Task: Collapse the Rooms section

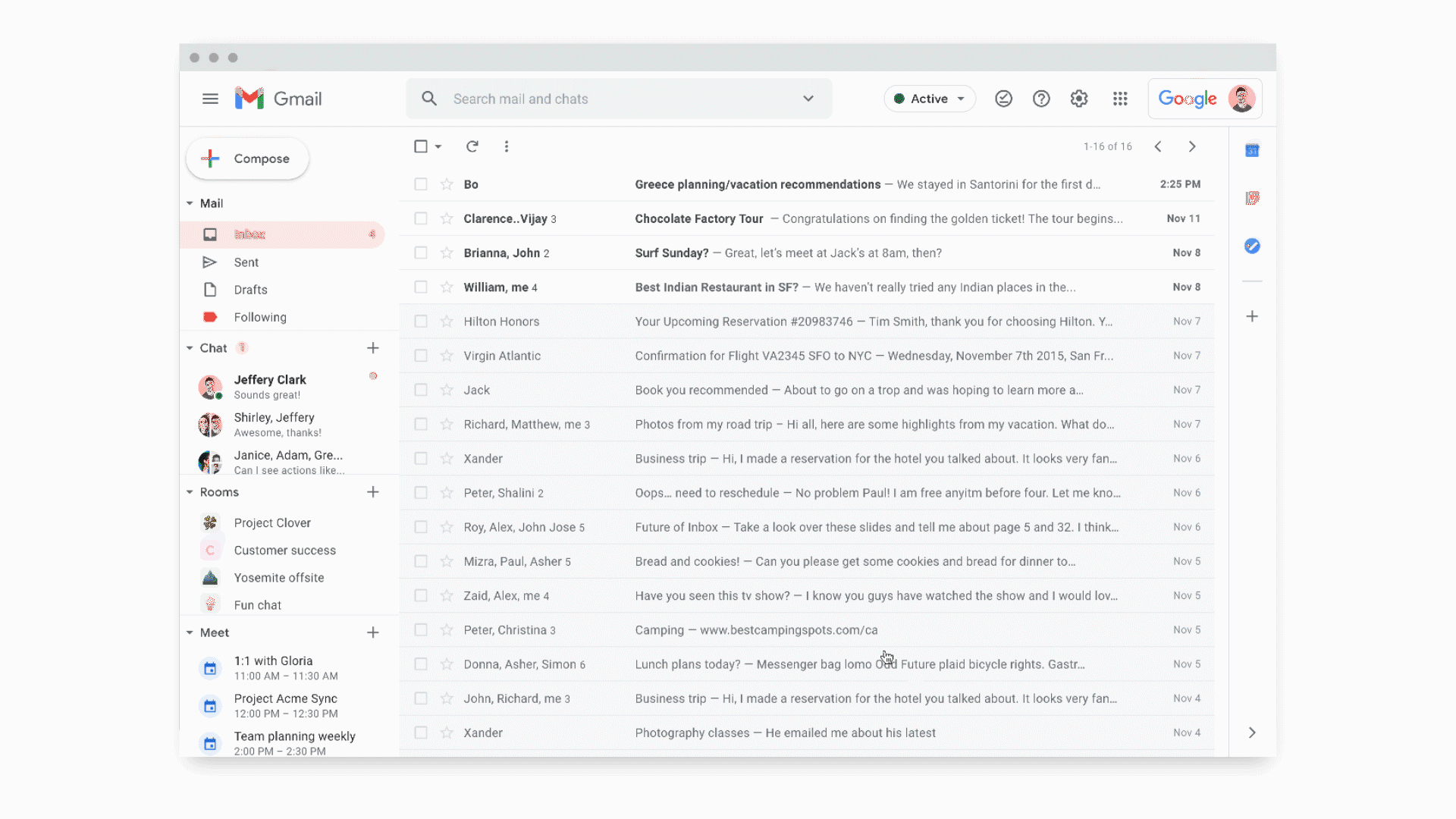Action: click(x=189, y=491)
